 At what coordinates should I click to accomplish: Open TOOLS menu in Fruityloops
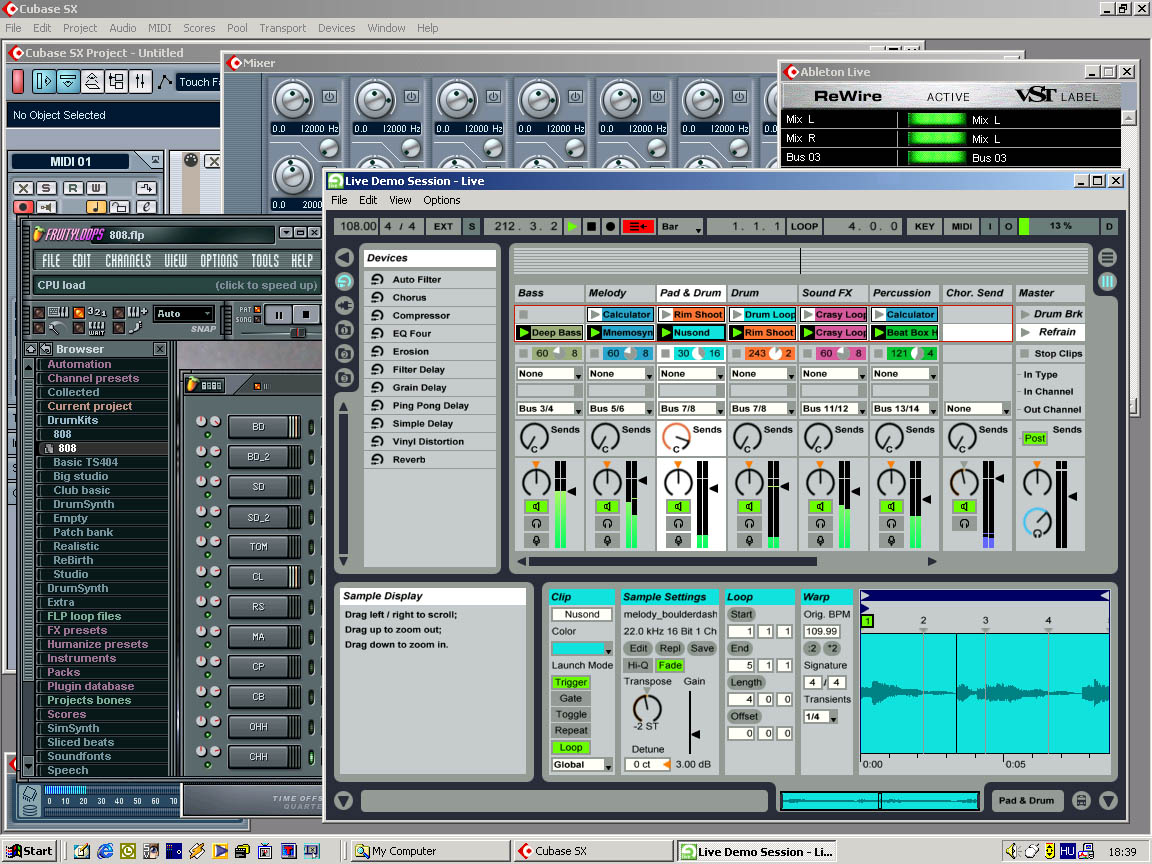(264, 261)
